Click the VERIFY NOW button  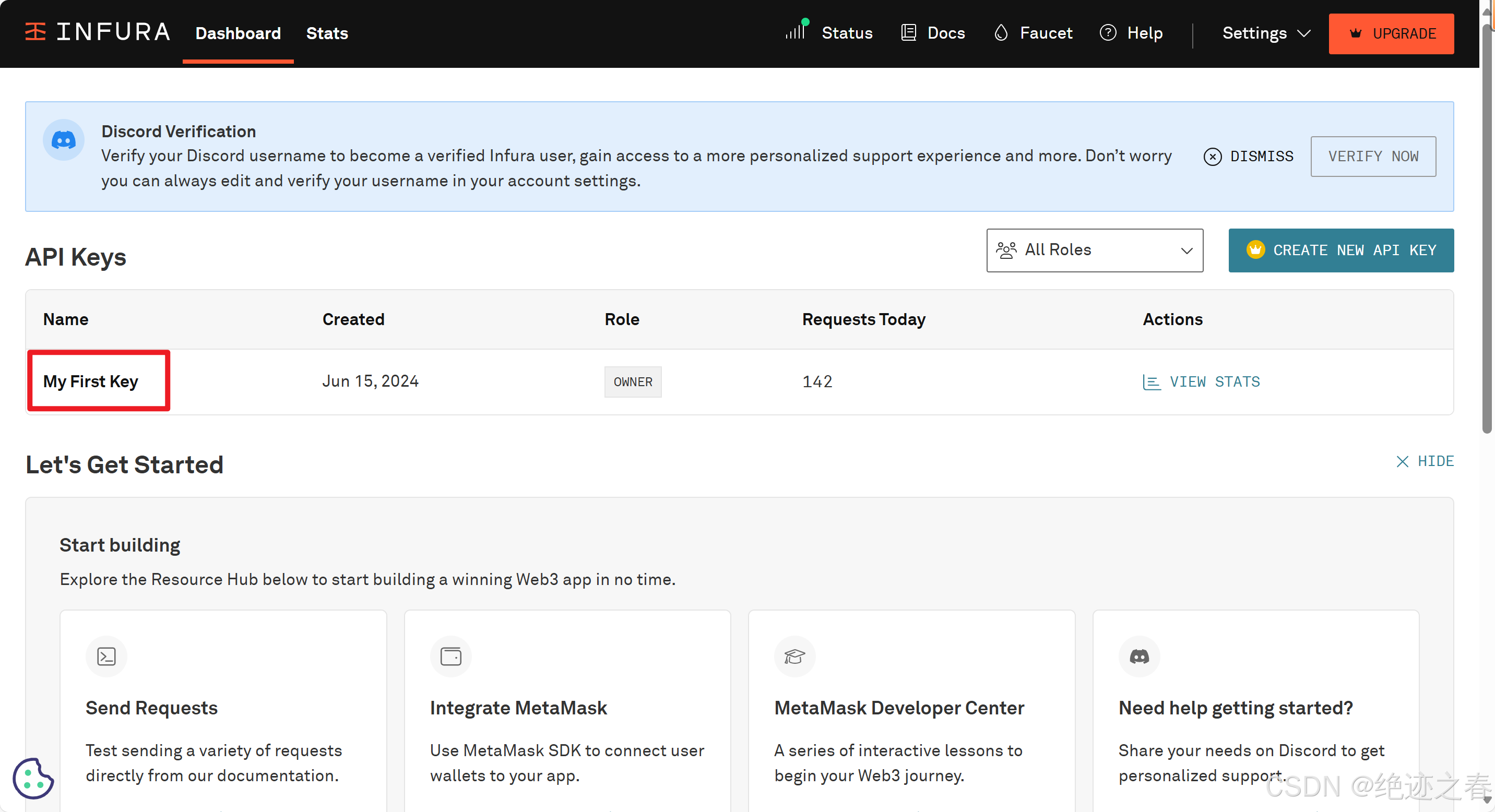tap(1373, 157)
